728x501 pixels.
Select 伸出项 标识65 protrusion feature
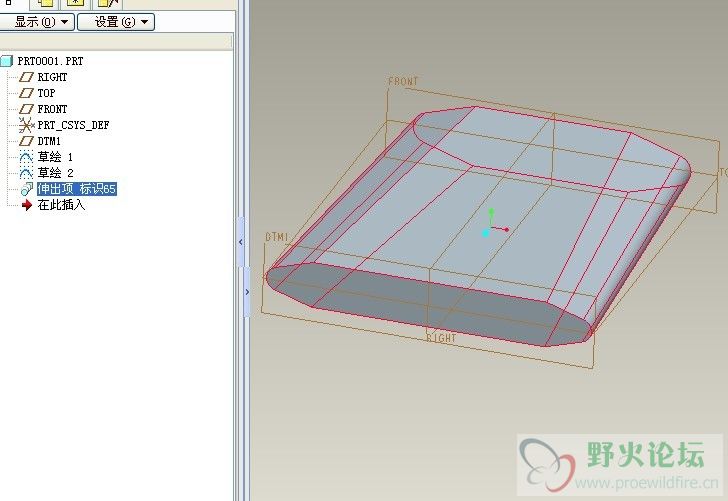(77, 189)
